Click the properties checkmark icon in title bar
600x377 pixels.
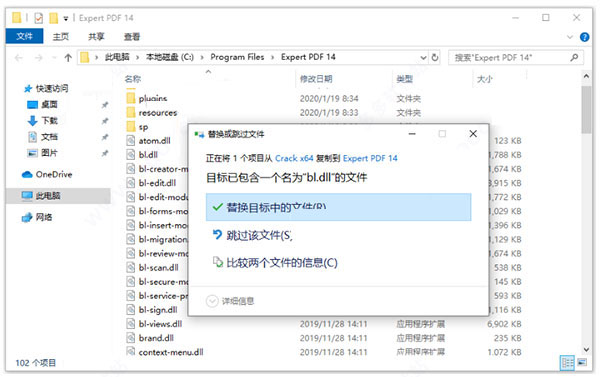(38, 18)
